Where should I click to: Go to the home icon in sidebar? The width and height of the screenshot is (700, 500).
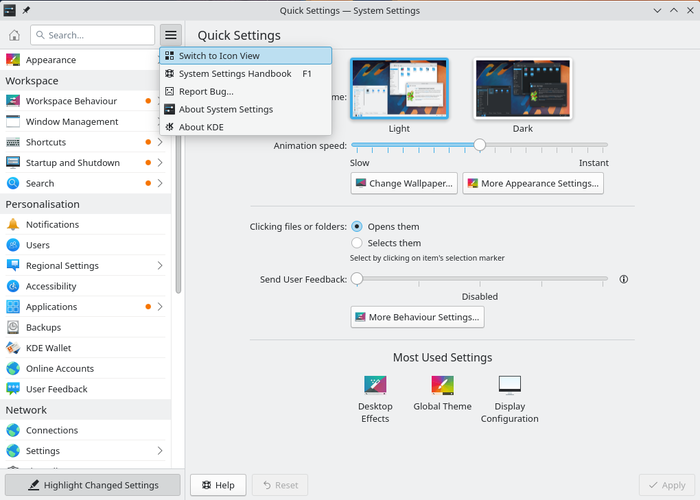[x=14, y=35]
